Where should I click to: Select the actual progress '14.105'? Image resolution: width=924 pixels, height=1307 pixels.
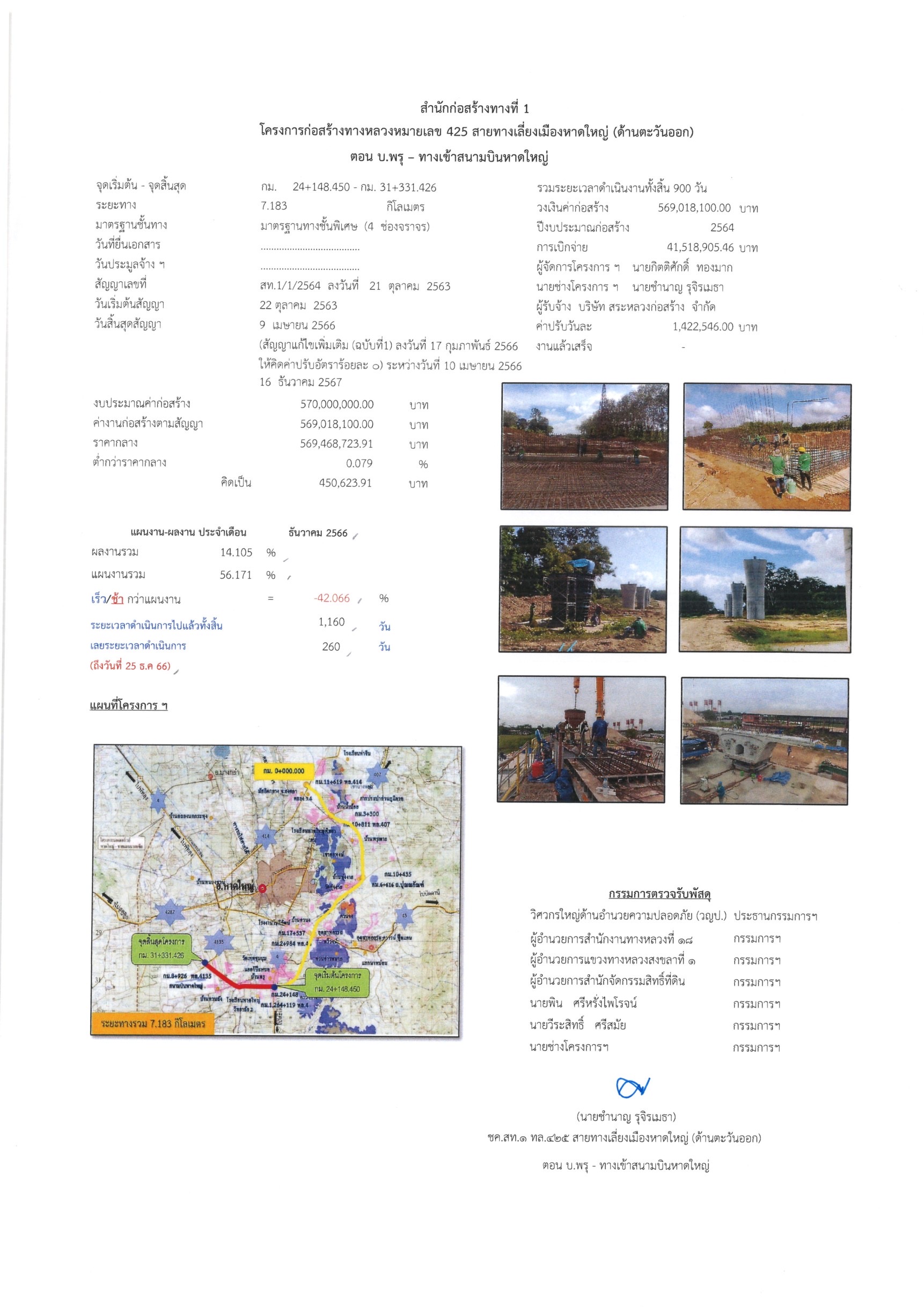[236, 552]
